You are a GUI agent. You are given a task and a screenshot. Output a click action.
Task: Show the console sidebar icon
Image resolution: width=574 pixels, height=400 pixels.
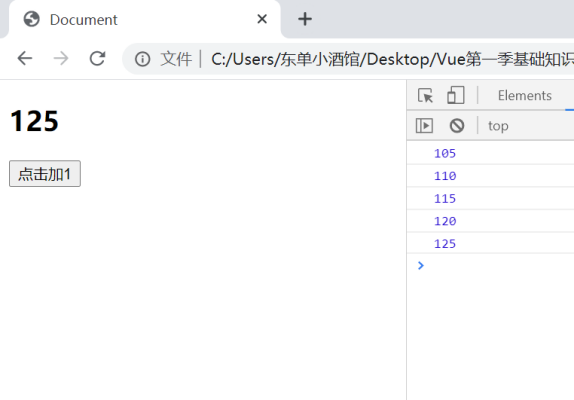coord(424,126)
